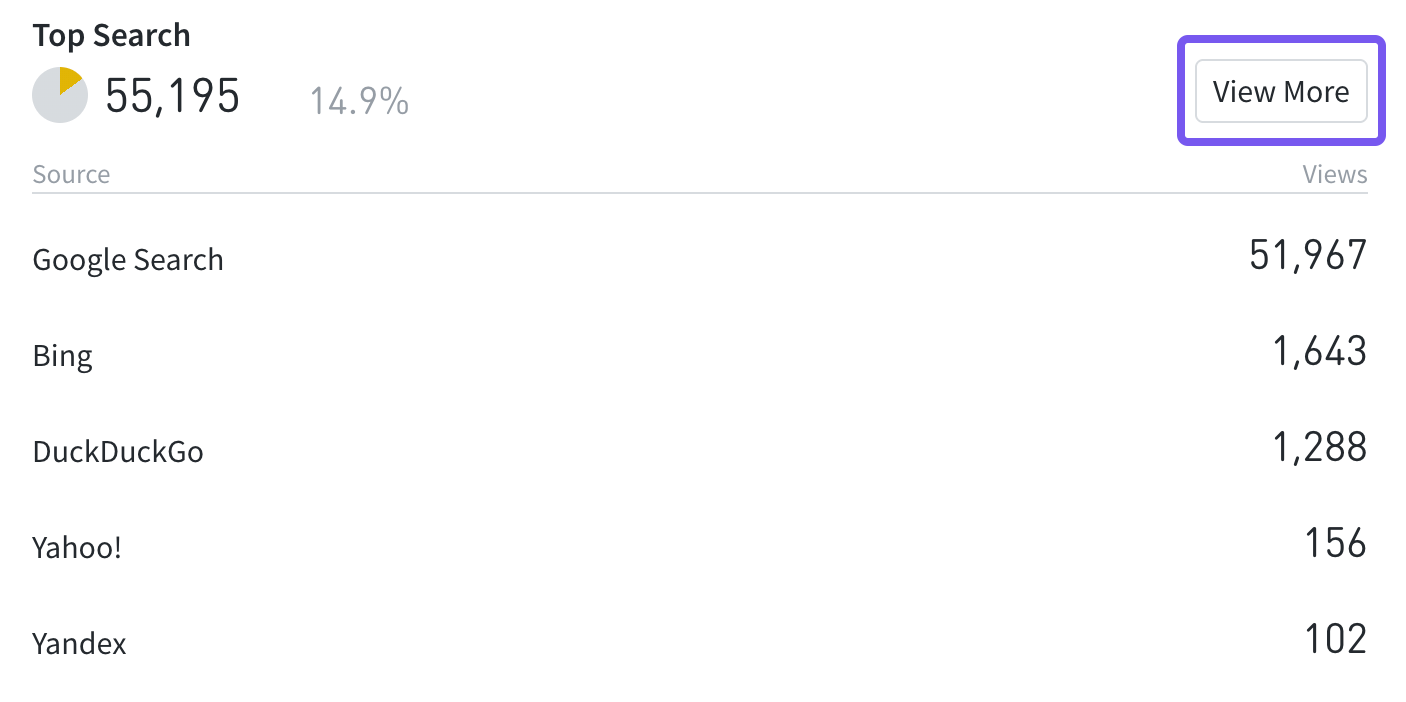The height and width of the screenshot is (702, 1406).
Task: Click the Views column header
Action: pyautogui.click(x=1334, y=174)
